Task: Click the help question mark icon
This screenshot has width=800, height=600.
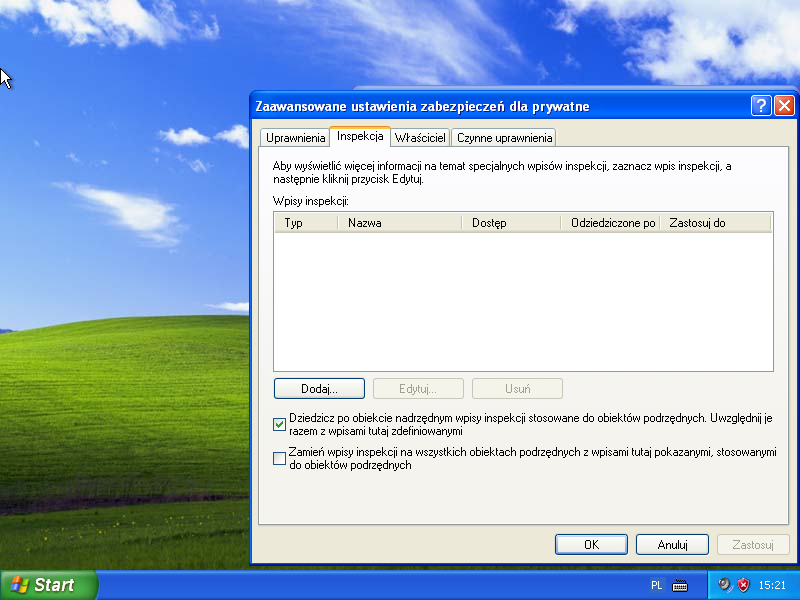Action: click(x=761, y=105)
